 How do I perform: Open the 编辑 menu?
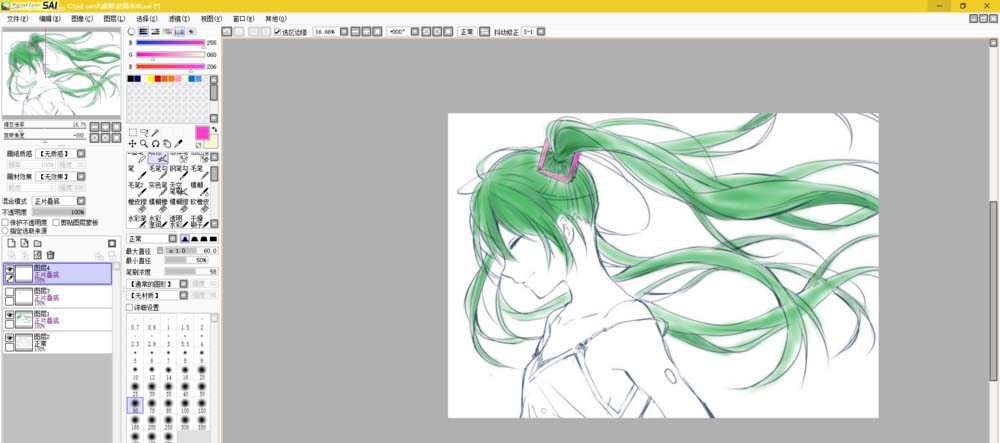point(50,19)
